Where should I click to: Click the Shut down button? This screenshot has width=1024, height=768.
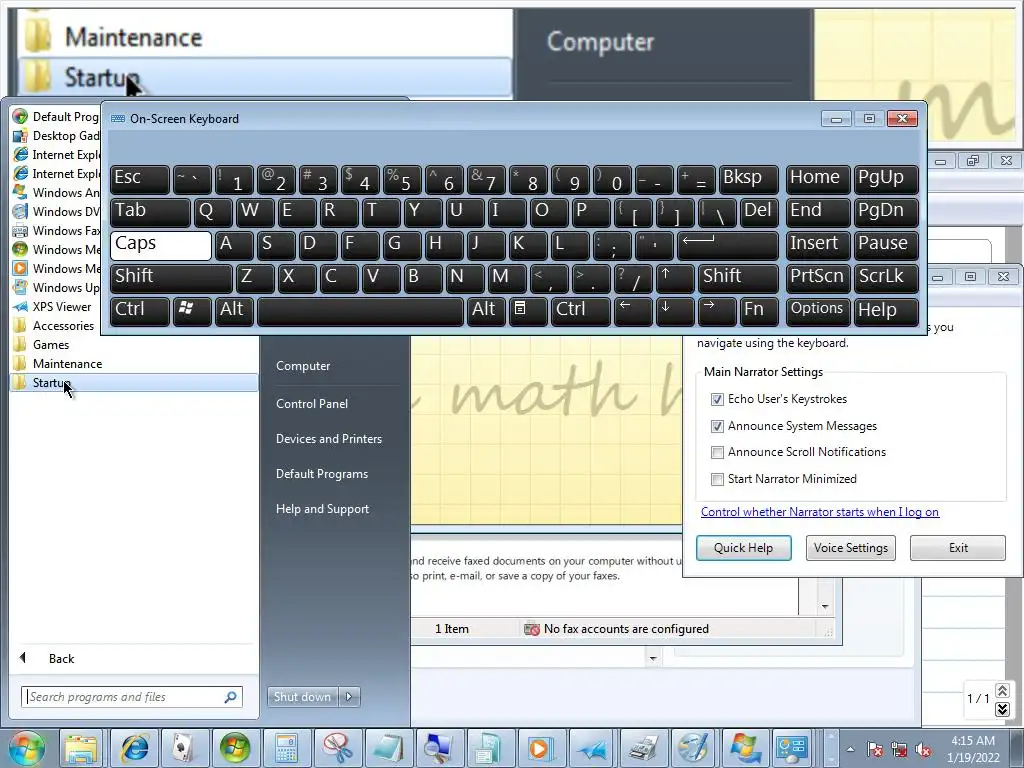coord(302,697)
